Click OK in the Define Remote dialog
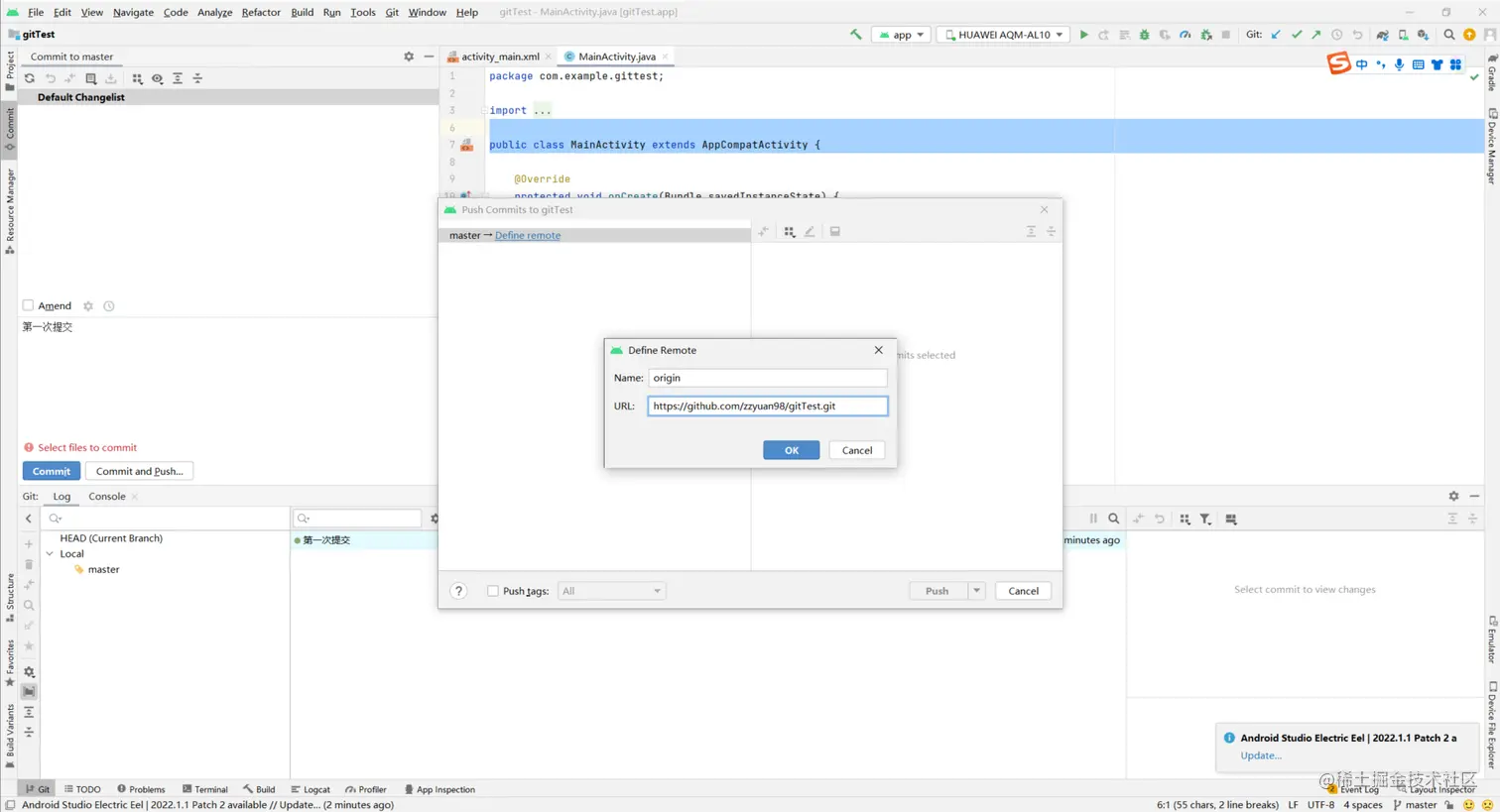1500x812 pixels. click(792, 450)
